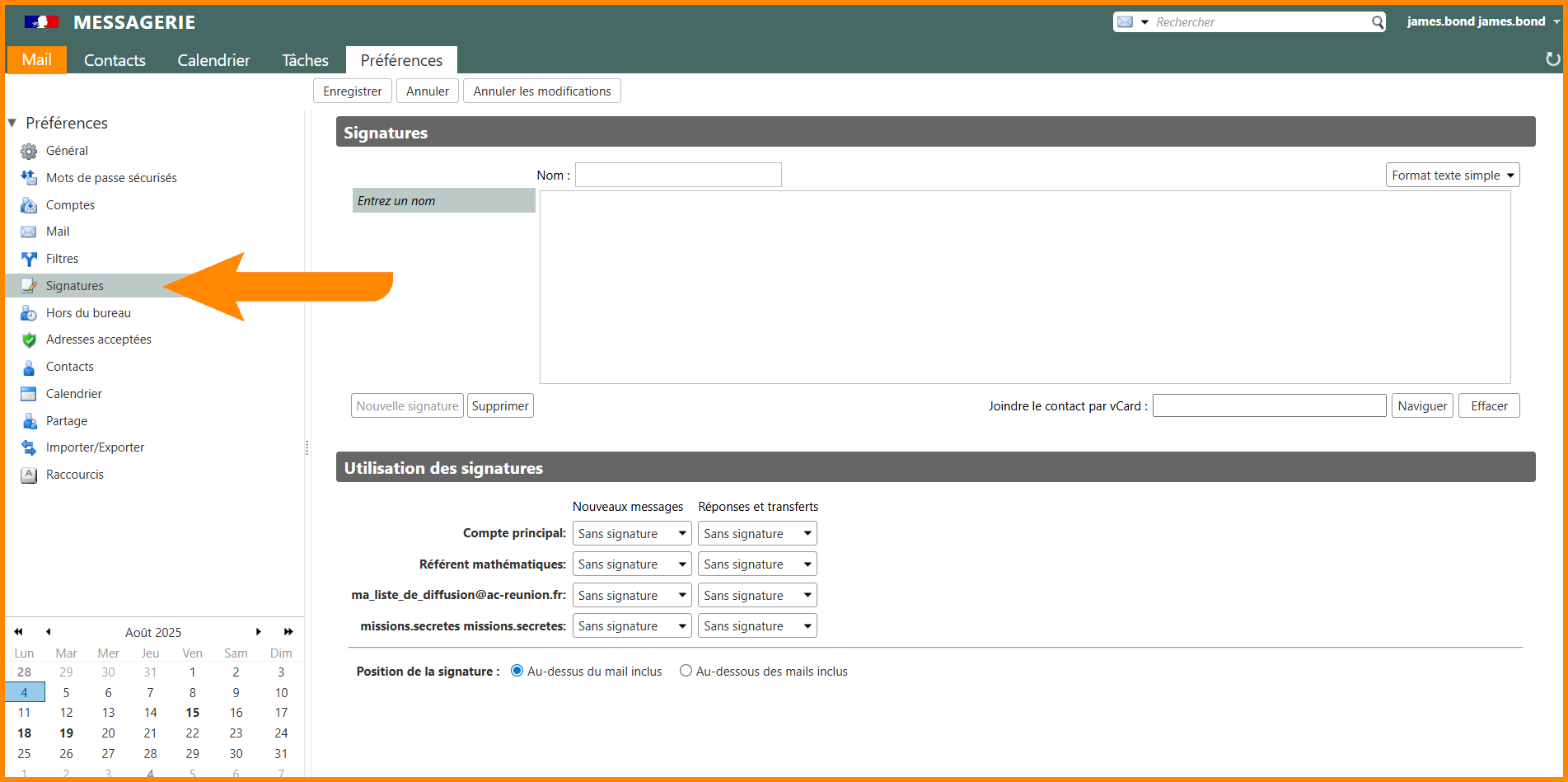
Task: Click the Adresses acceptées shield icon
Action: tap(29, 339)
